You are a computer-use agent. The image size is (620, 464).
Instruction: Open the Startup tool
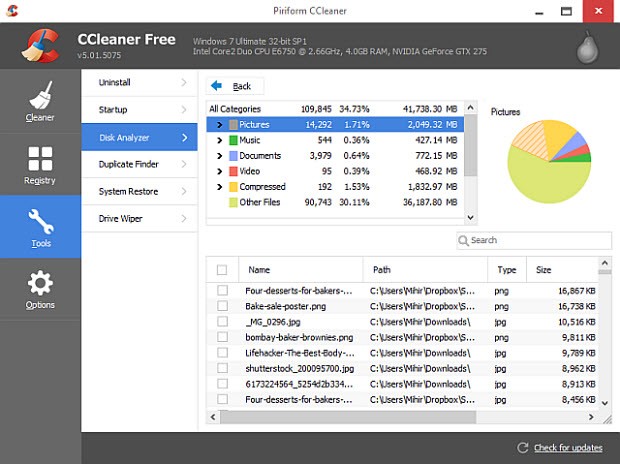click(x=139, y=110)
